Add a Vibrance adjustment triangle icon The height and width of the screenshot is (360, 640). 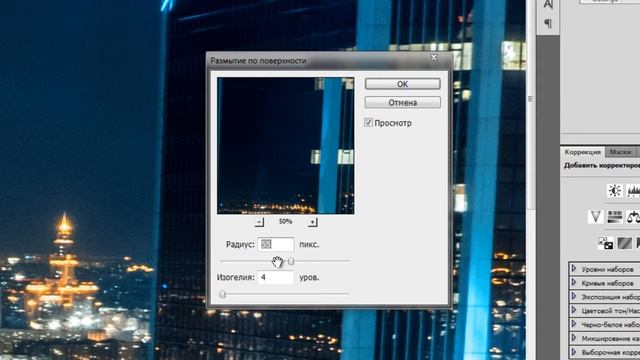point(596,217)
